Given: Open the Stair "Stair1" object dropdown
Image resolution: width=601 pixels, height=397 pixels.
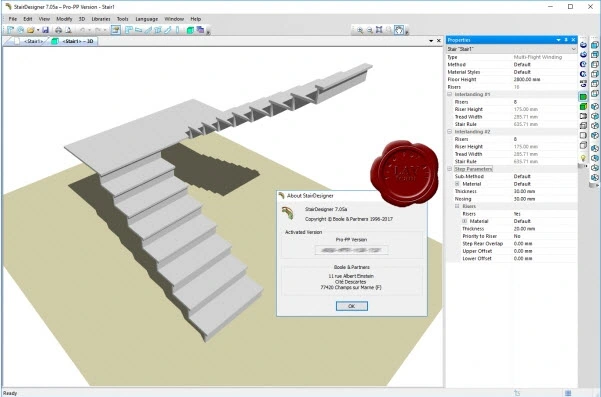Looking at the screenshot, I should [512, 49].
